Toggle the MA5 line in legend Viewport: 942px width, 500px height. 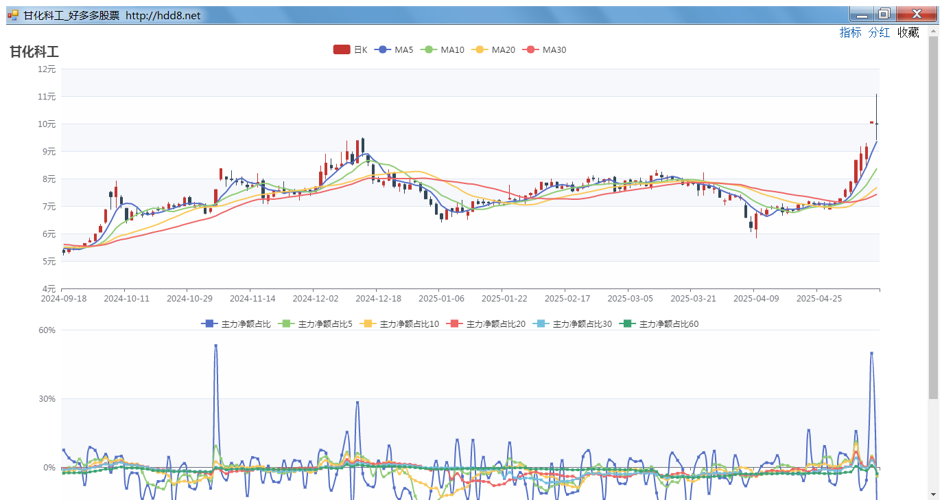click(x=394, y=50)
